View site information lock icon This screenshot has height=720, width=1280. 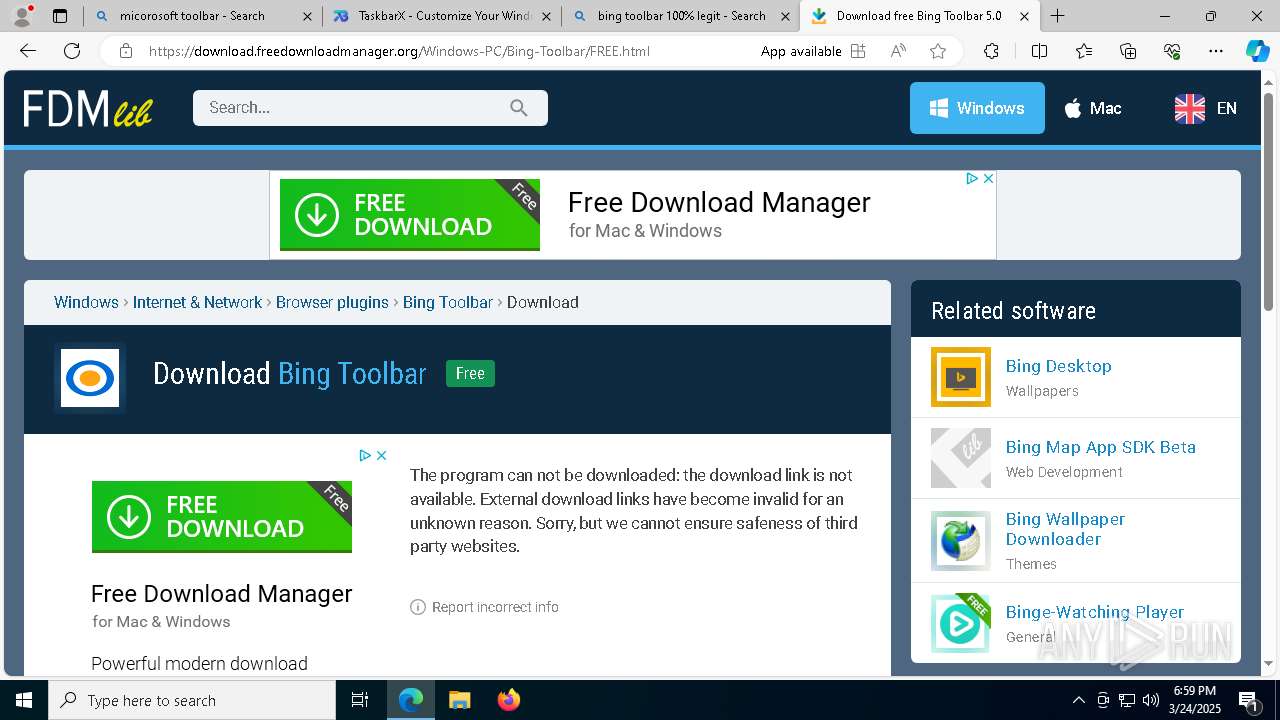[x=125, y=51]
